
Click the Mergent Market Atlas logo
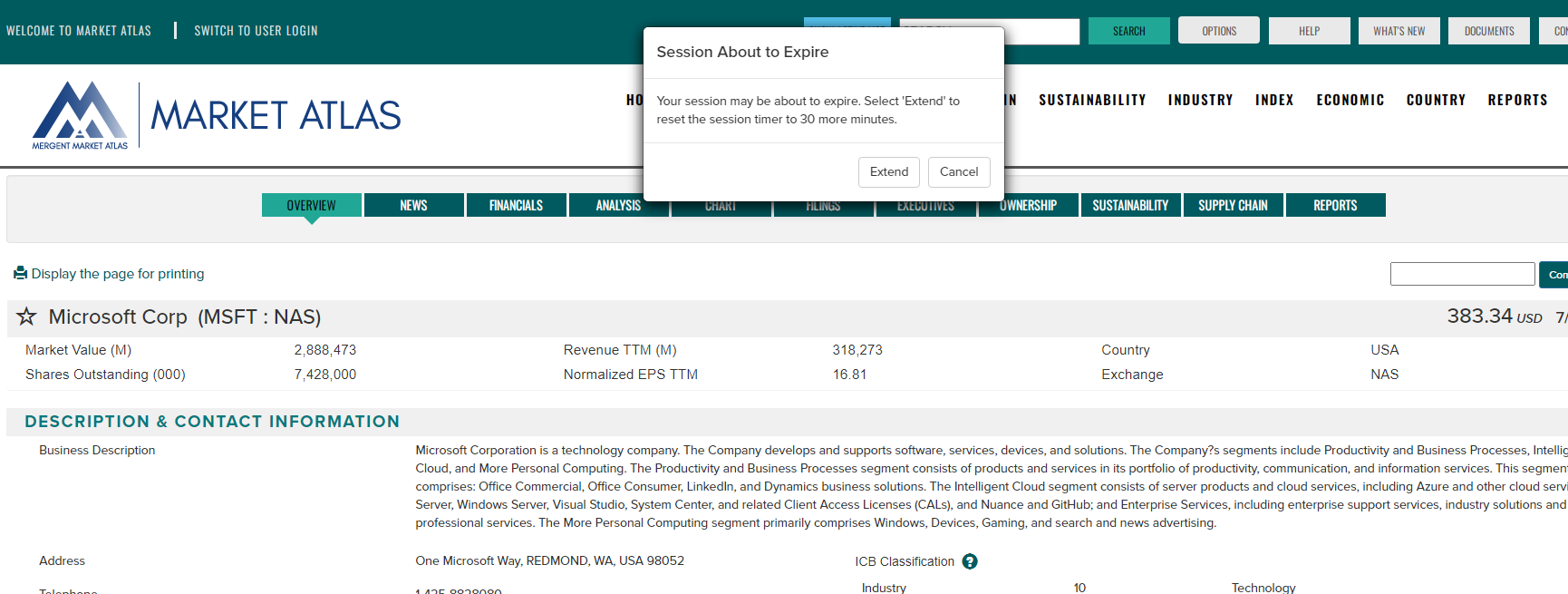point(217,115)
